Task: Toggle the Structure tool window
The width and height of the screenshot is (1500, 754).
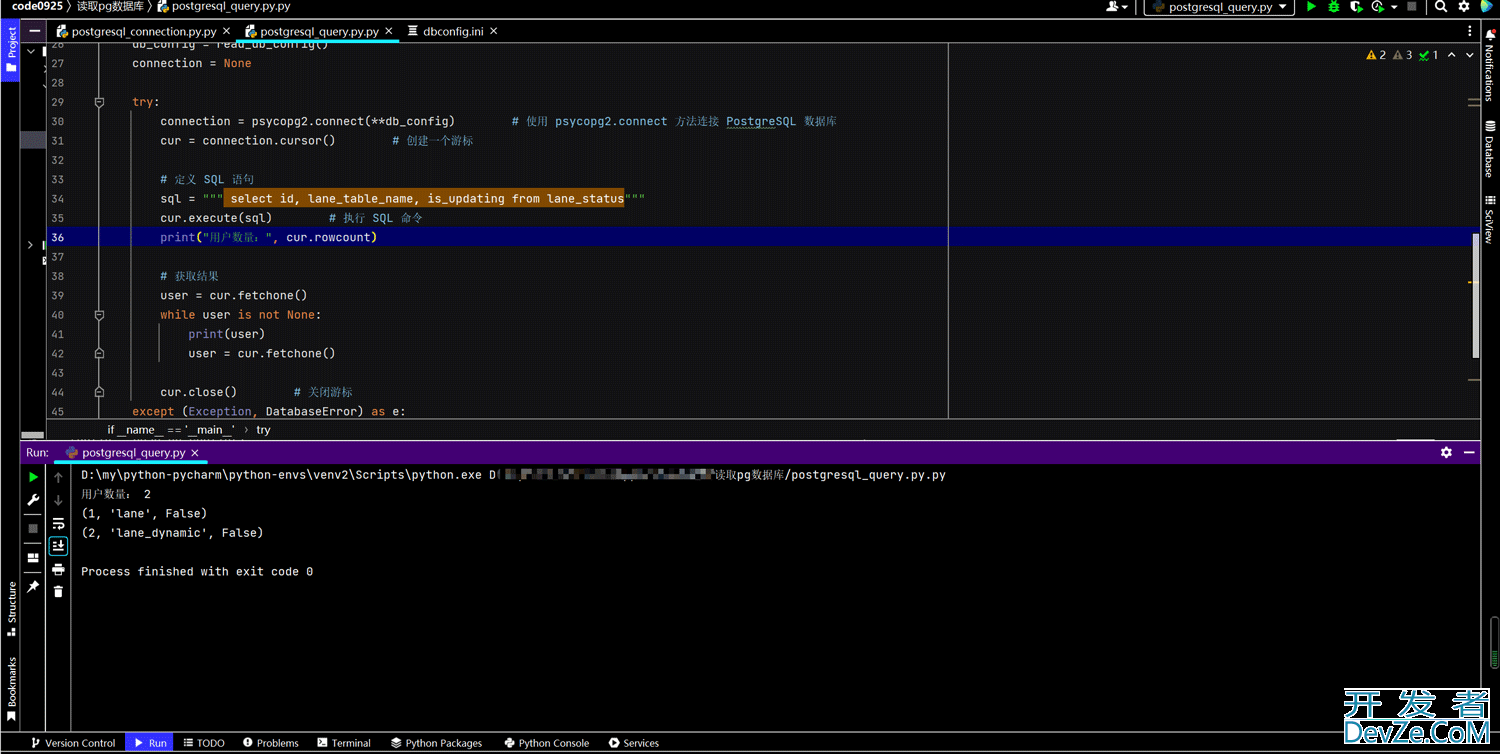Action: tap(11, 609)
